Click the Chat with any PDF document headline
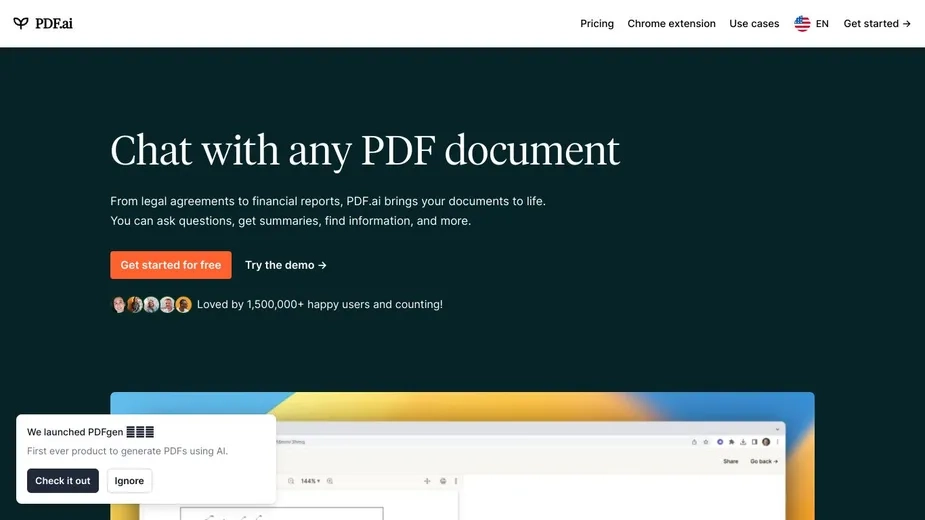The width and height of the screenshot is (925, 520). (365, 150)
